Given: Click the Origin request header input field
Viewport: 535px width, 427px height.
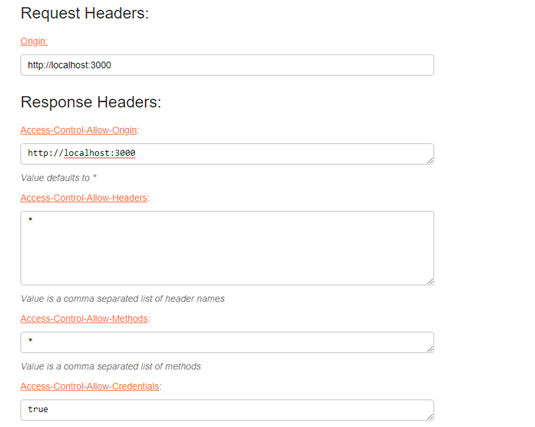Looking at the screenshot, I should (x=227, y=65).
